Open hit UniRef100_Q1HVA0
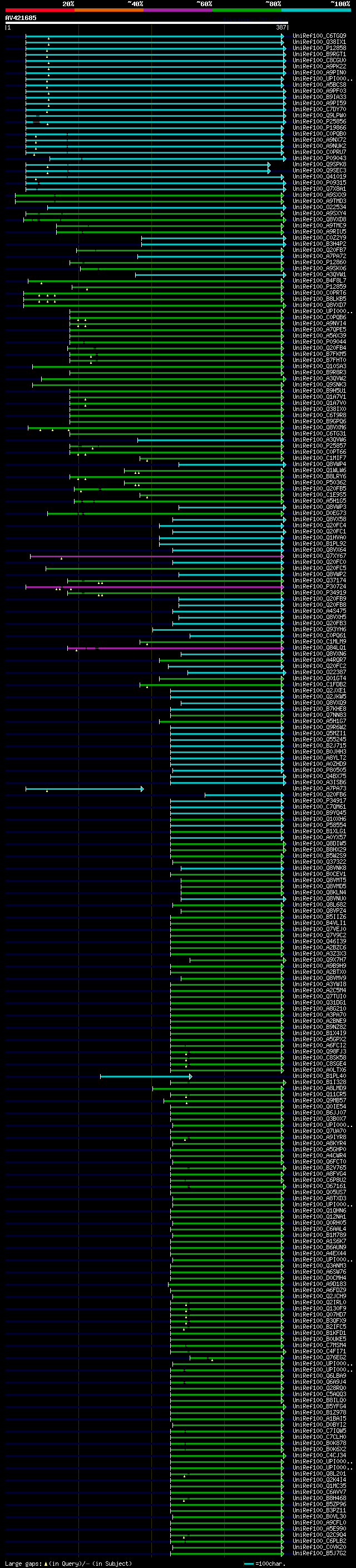 319,537
